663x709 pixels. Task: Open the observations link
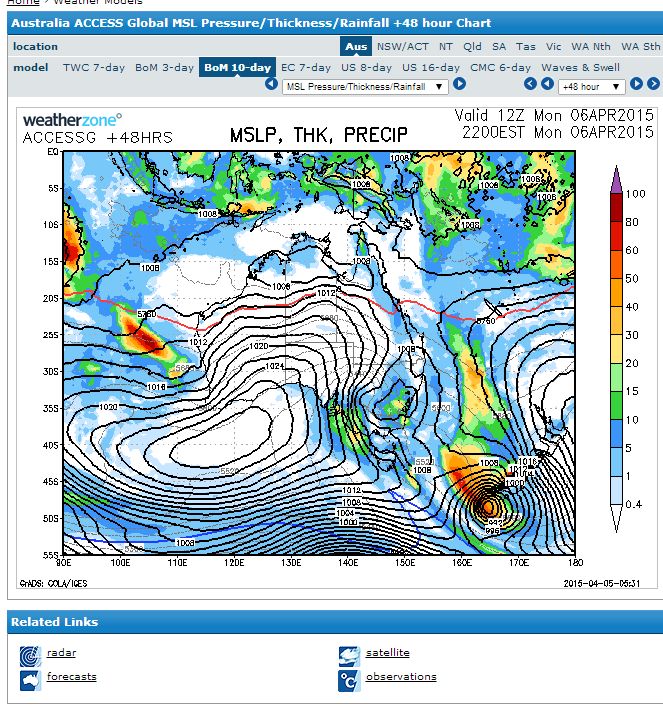(401, 676)
